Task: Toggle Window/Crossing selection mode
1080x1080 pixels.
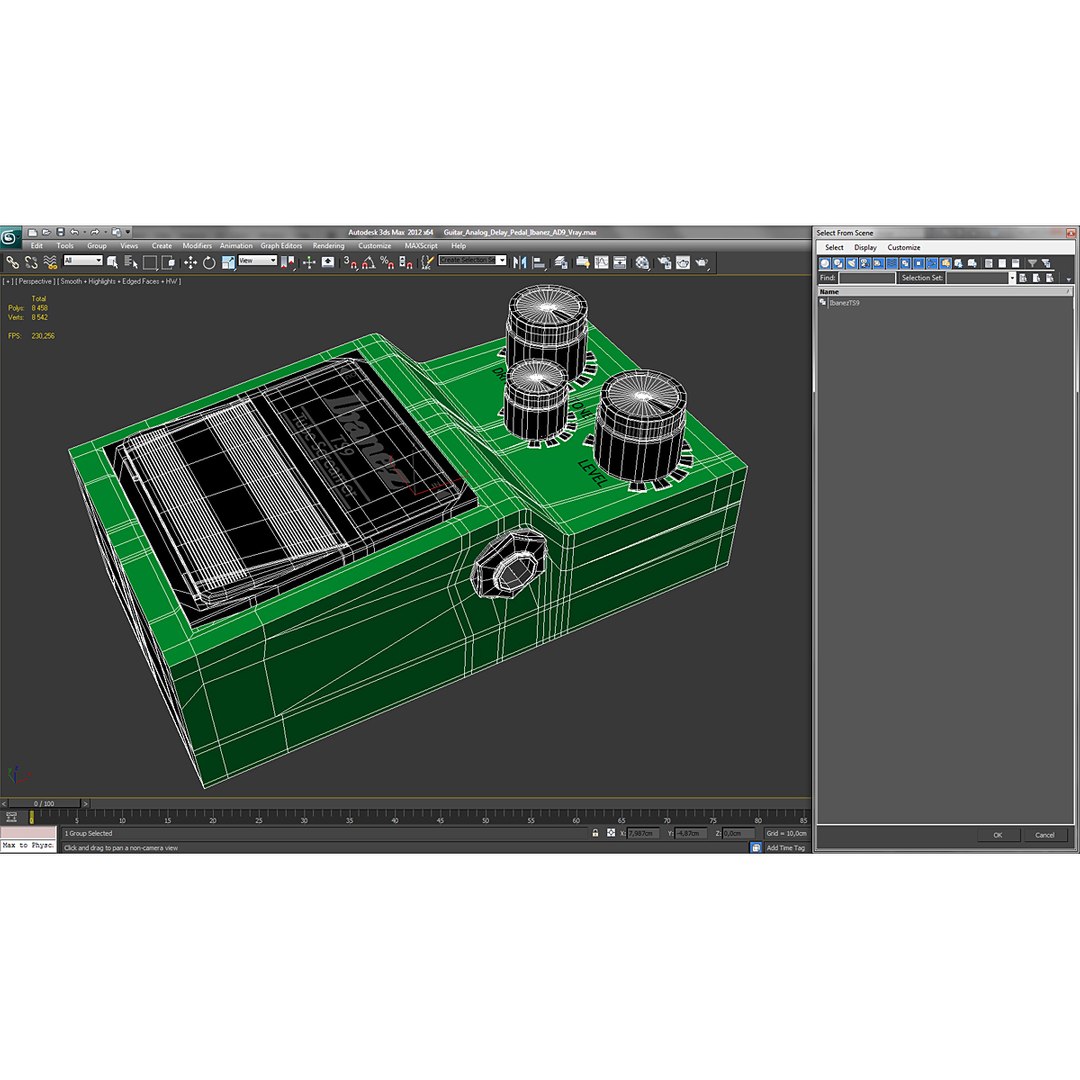Action: click(x=168, y=262)
